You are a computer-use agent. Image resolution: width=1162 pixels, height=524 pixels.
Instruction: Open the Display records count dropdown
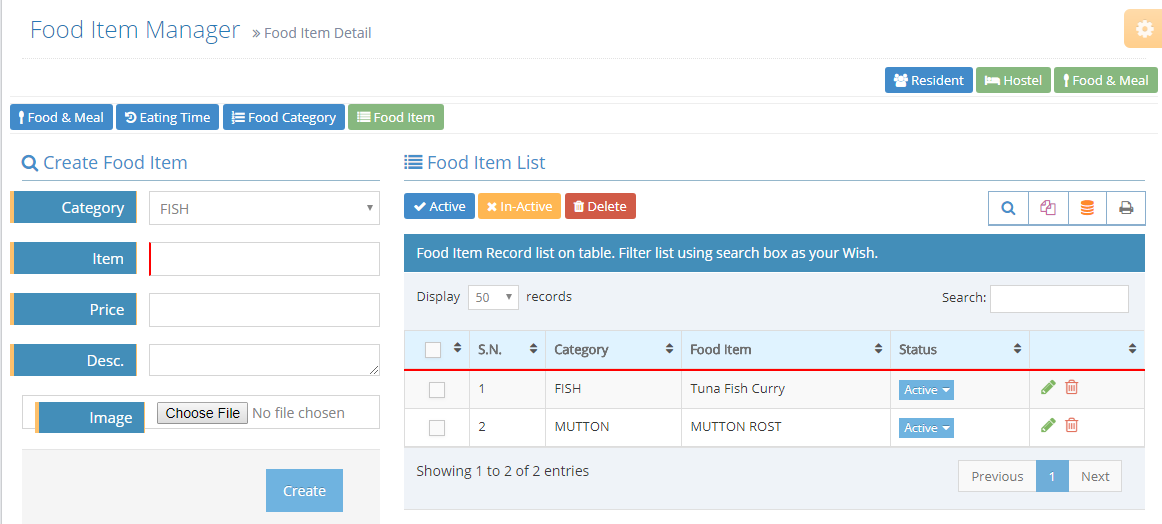click(493, 297)
